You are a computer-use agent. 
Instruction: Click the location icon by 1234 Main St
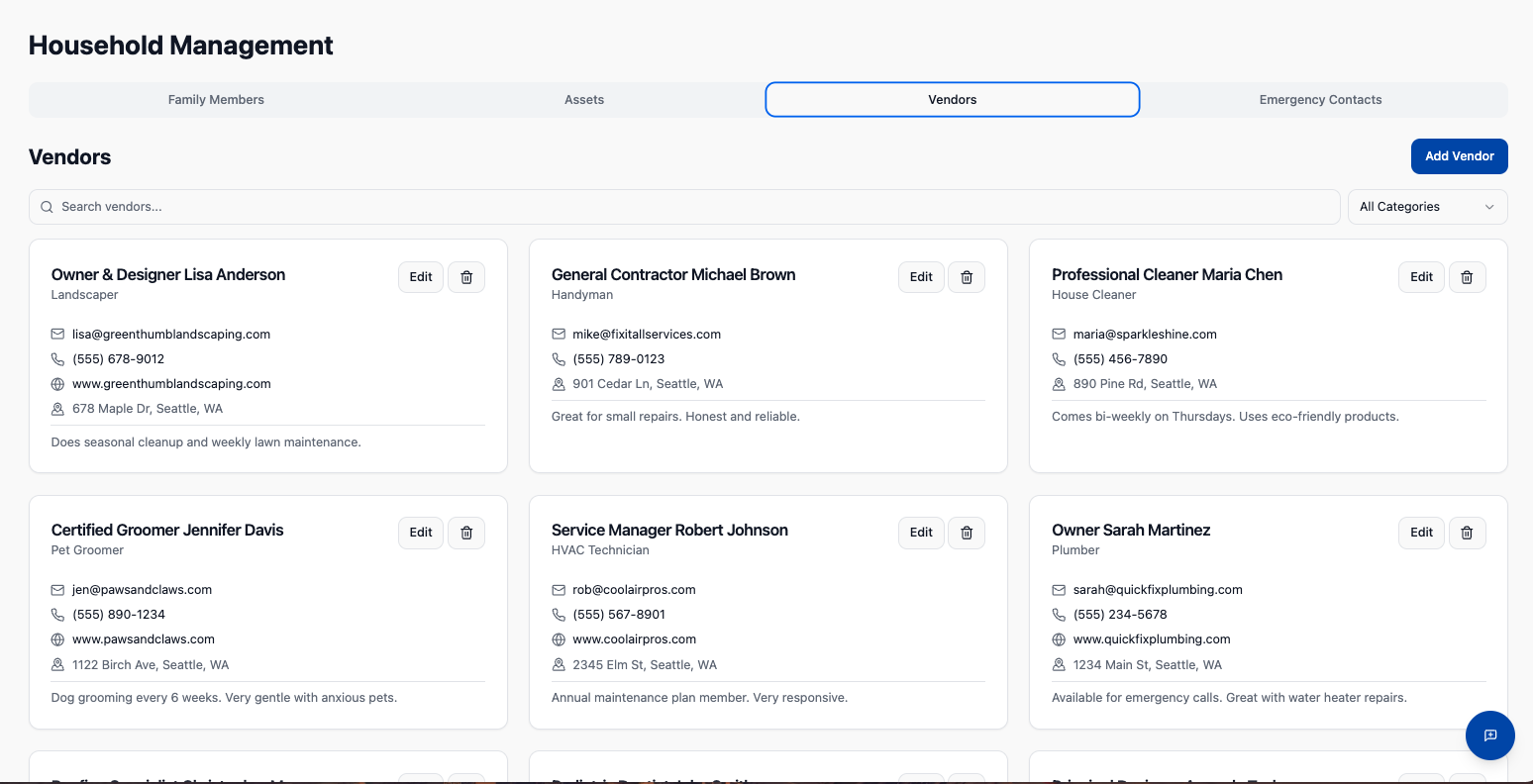pos(1059,665)
